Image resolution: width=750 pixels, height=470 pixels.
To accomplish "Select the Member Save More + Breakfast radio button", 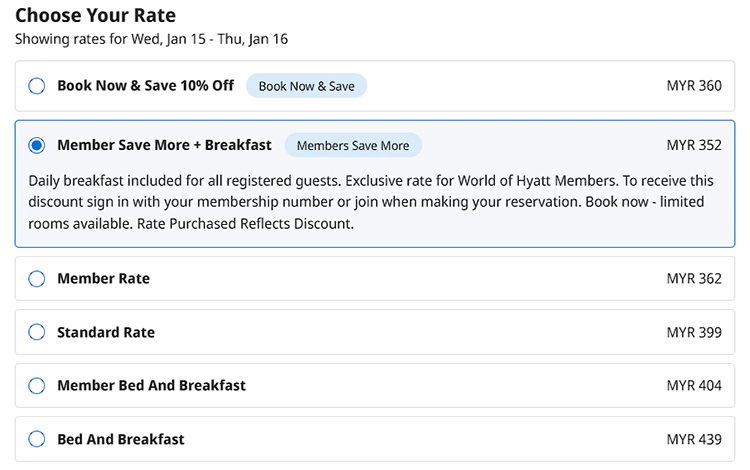I will pyautogui.click(x=37, y=146).
